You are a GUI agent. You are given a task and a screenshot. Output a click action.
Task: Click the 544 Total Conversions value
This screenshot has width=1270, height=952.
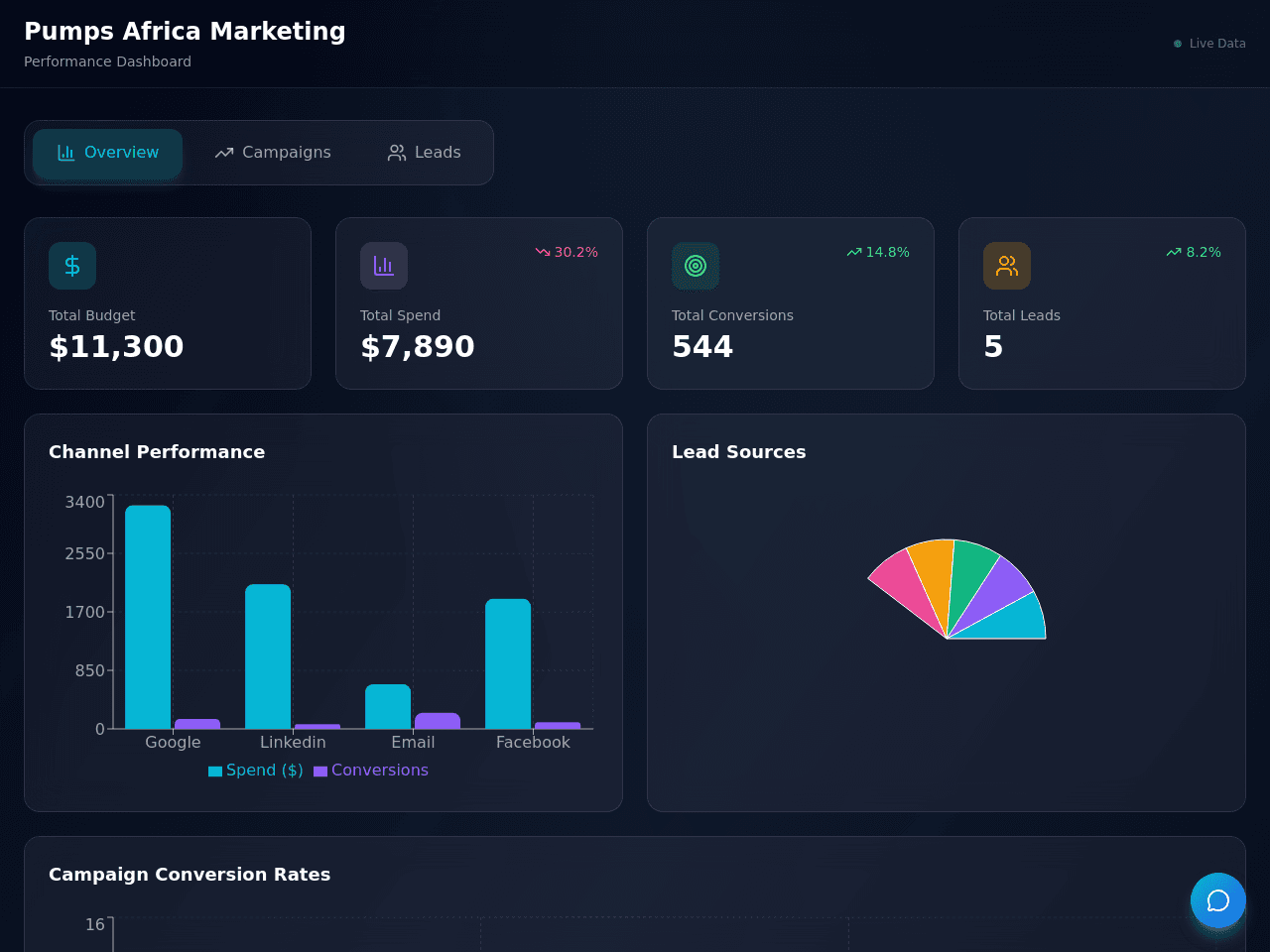(x=702, y=346)
